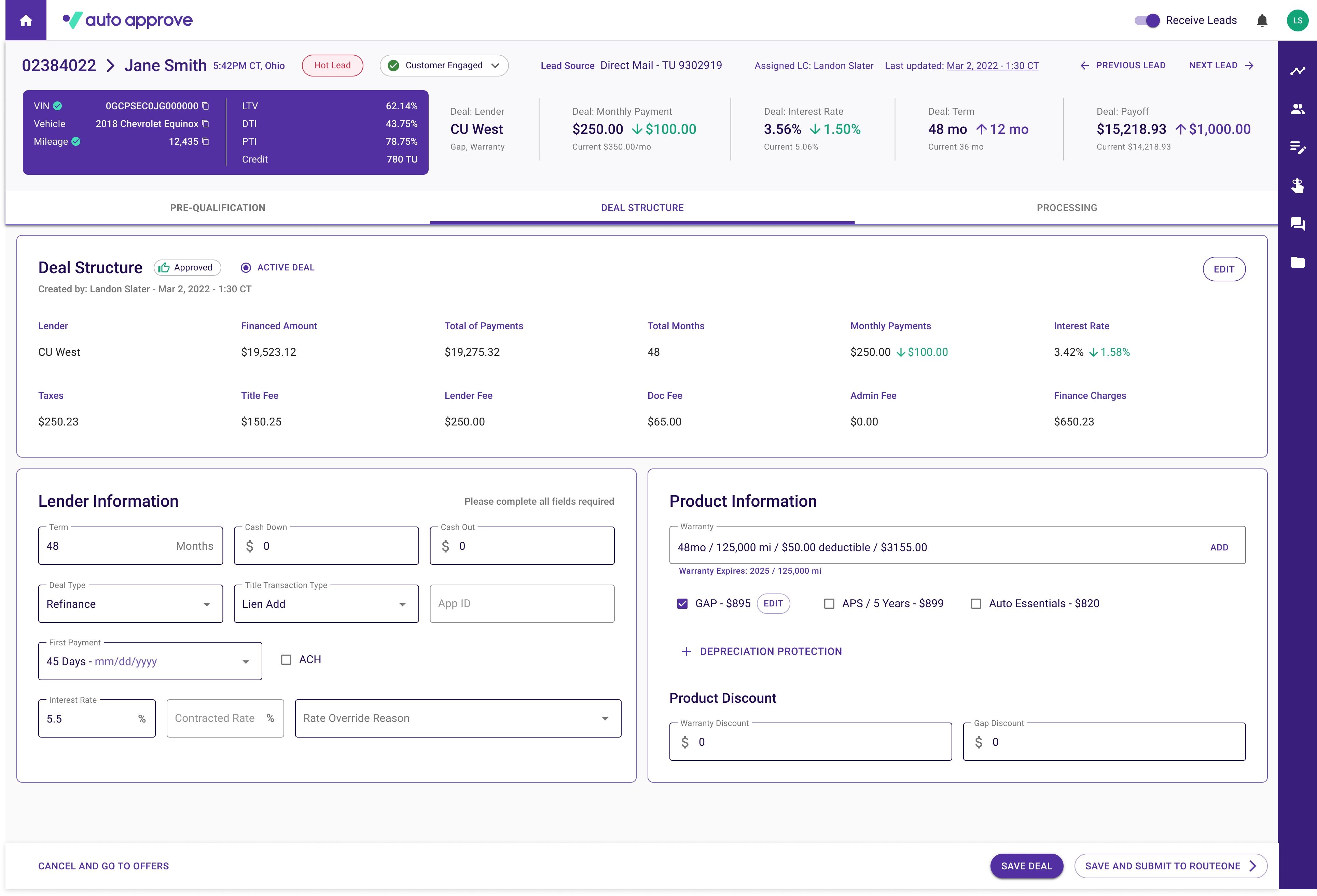Switch to the Processing tab
This screenshot has height=896, width=1317.
(1067, 208)
